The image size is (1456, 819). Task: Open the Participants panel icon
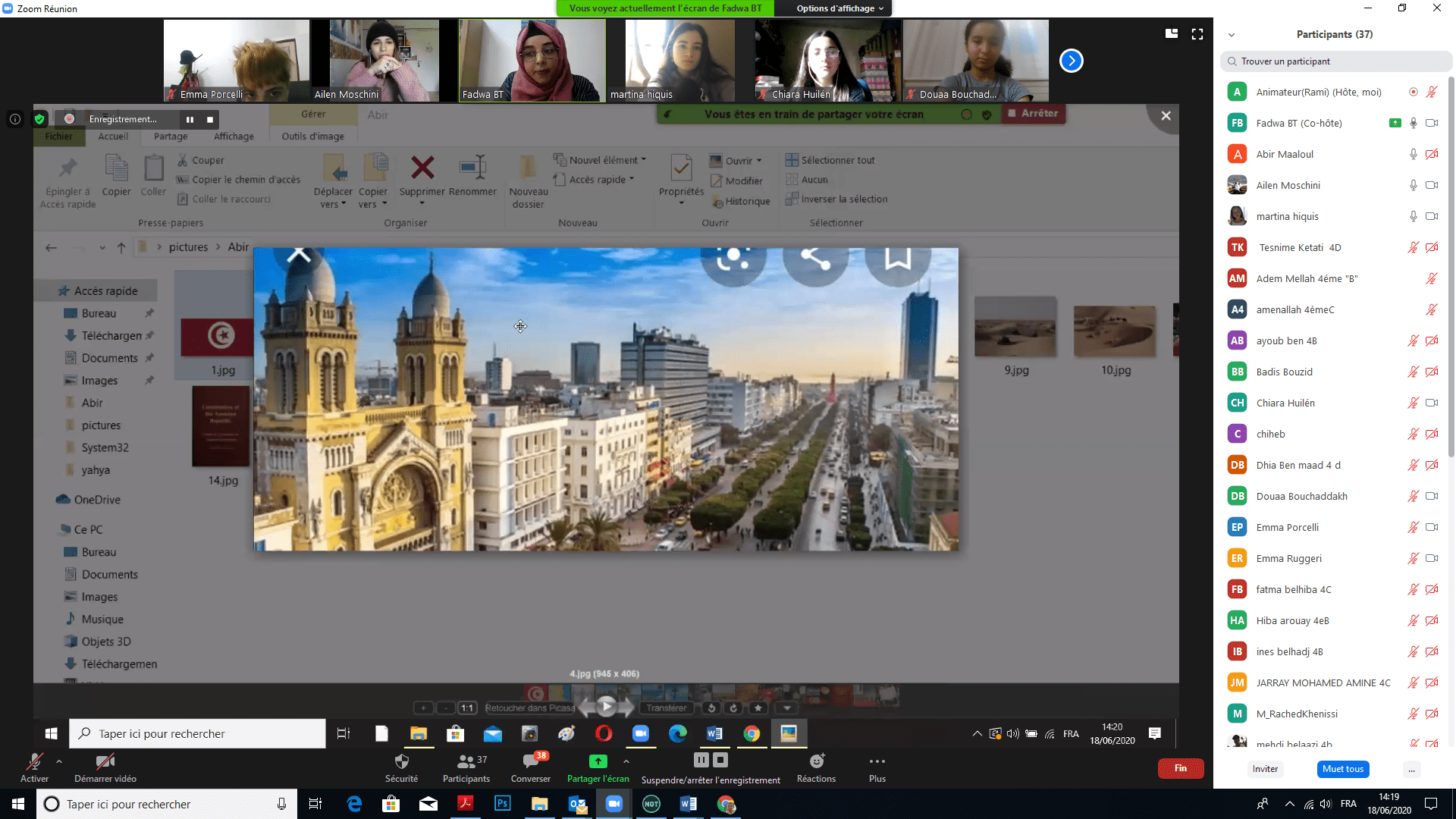[466, 762]
